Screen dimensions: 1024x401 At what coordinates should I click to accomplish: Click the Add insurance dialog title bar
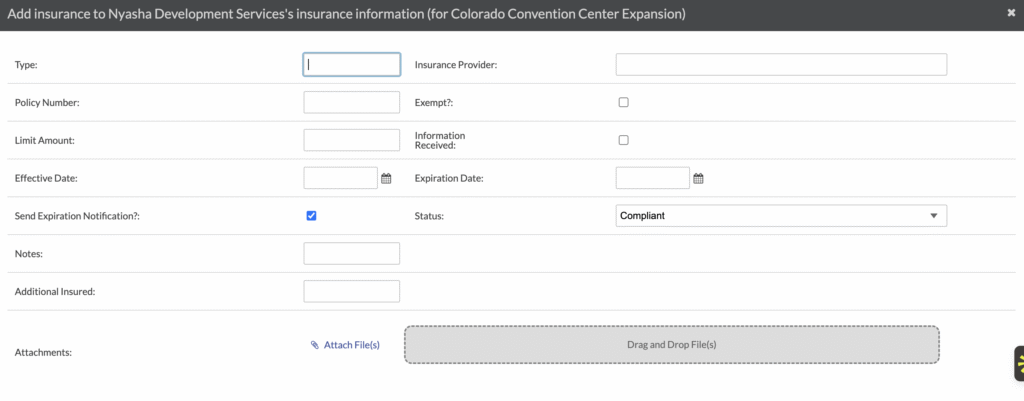(x=400, y=15)
